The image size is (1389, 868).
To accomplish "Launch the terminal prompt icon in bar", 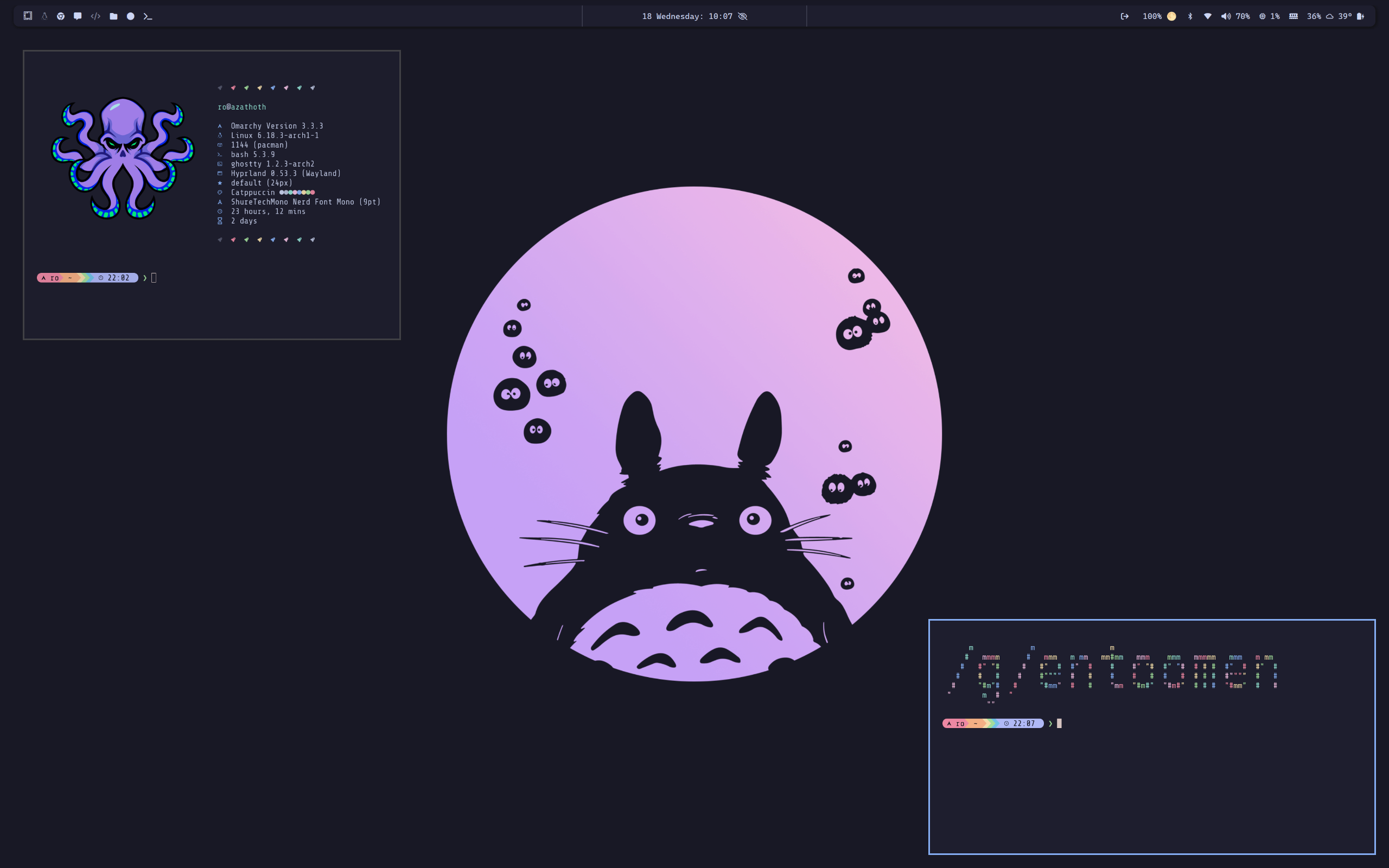I will [x=148, y=16].
